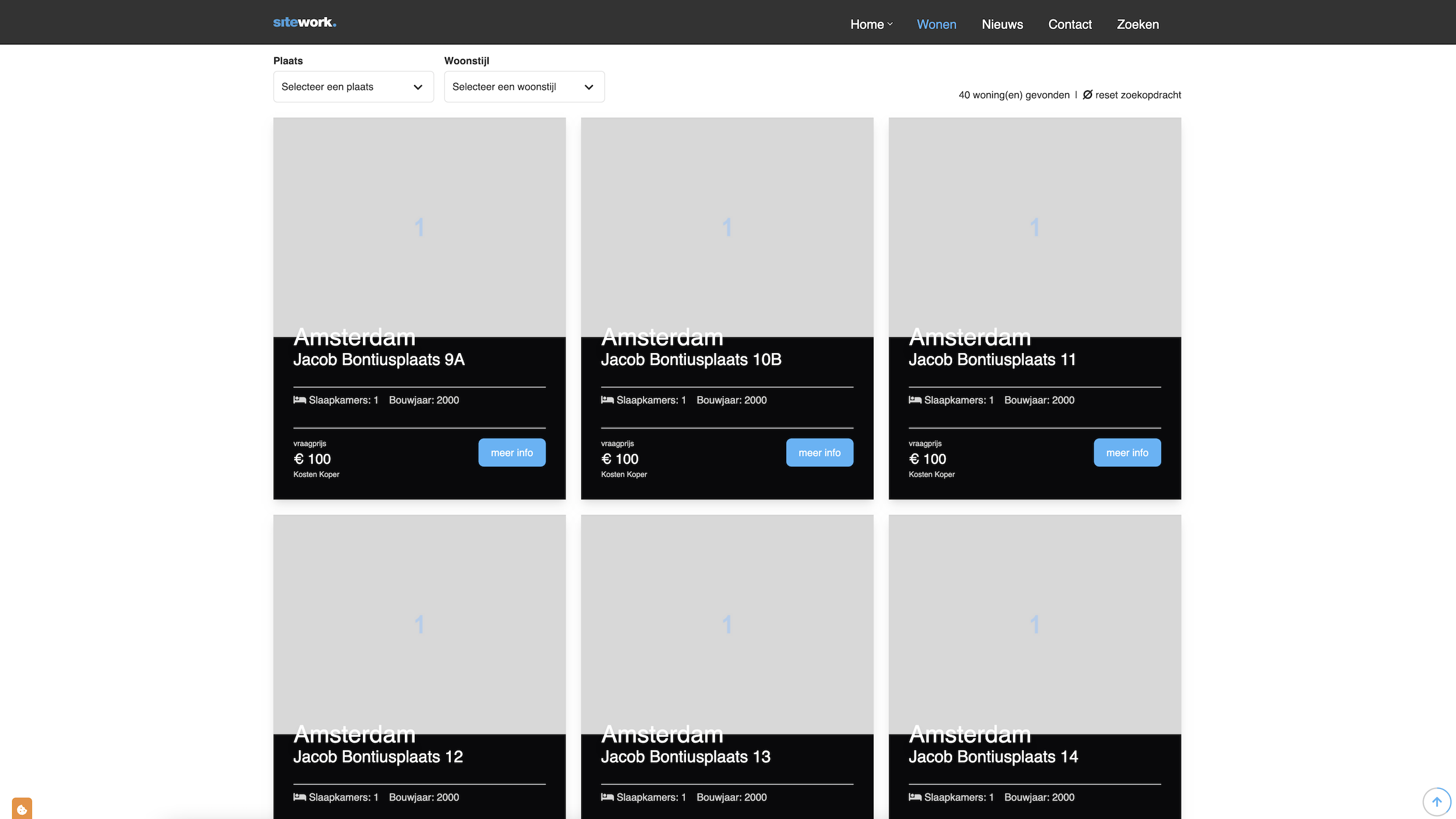
Task: Click bed icon on Jacob Bontiusplaats 9A card
Action: point(299,400)
